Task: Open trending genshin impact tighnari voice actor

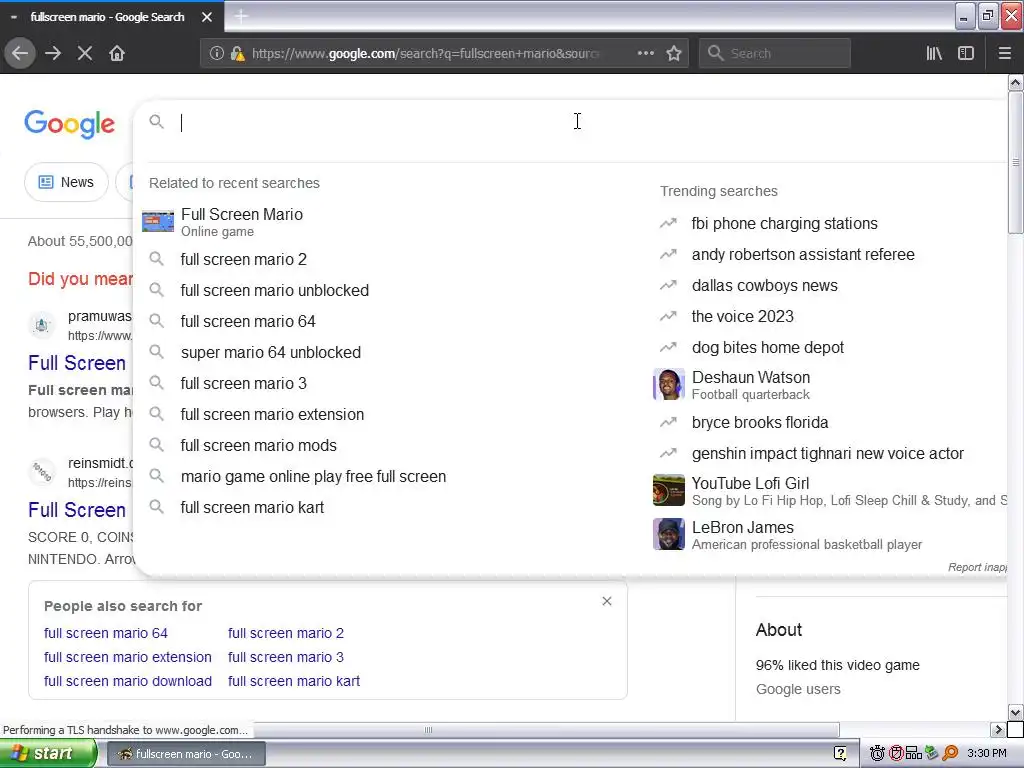Action: coord(827,453)
